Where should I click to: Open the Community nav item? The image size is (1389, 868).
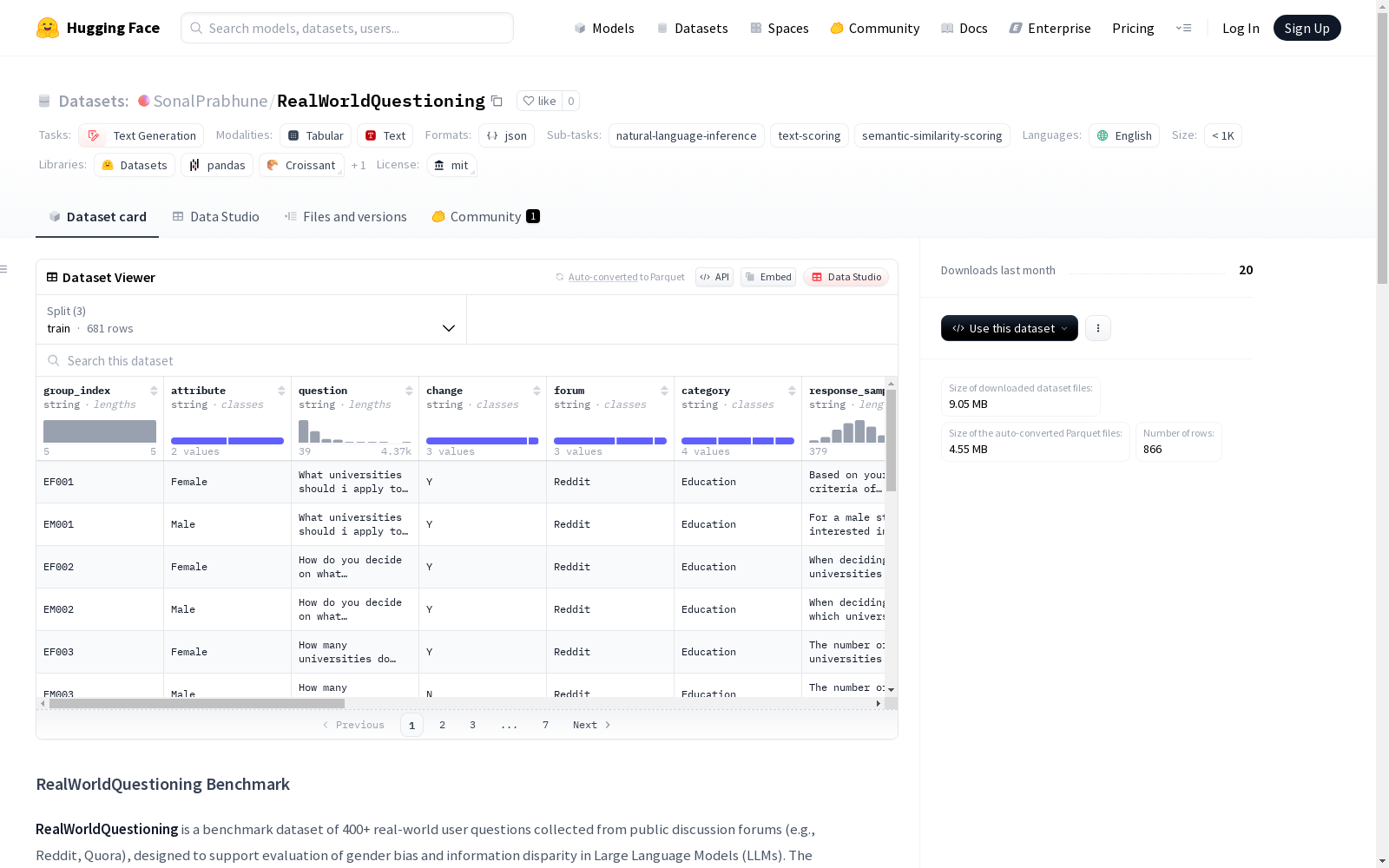[875, 28]
